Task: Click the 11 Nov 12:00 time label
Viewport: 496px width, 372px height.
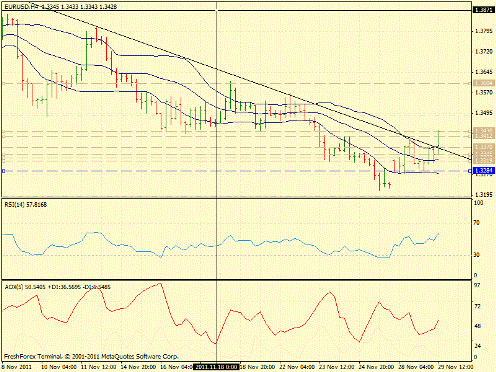Action: click(98, 367)
